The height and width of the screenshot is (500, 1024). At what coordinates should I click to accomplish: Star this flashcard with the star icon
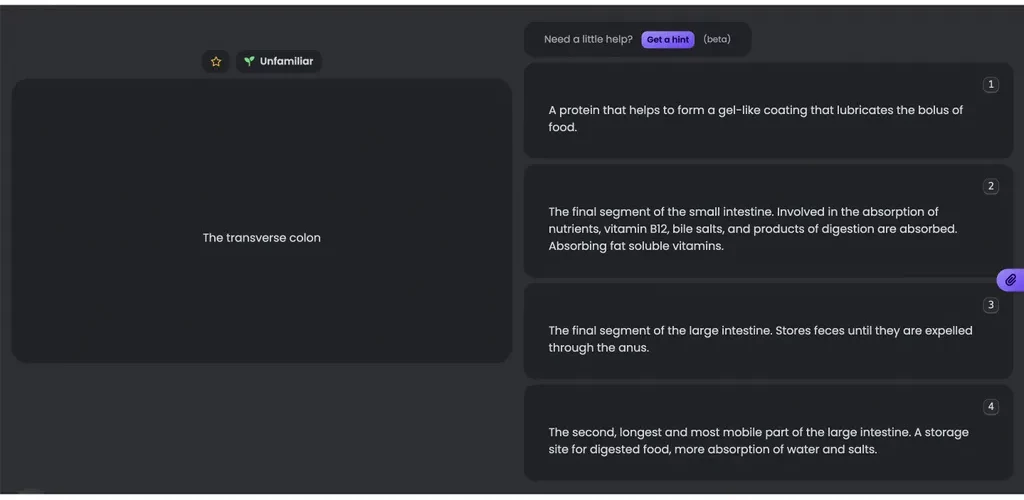pyautogui.click(x=216, y=62)
